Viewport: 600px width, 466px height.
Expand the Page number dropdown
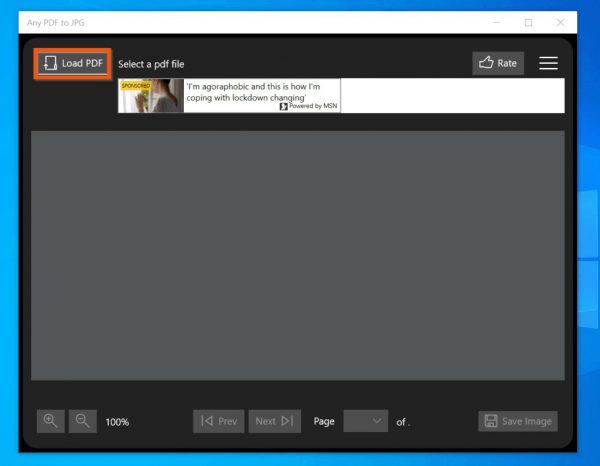[x=365, y=421]
